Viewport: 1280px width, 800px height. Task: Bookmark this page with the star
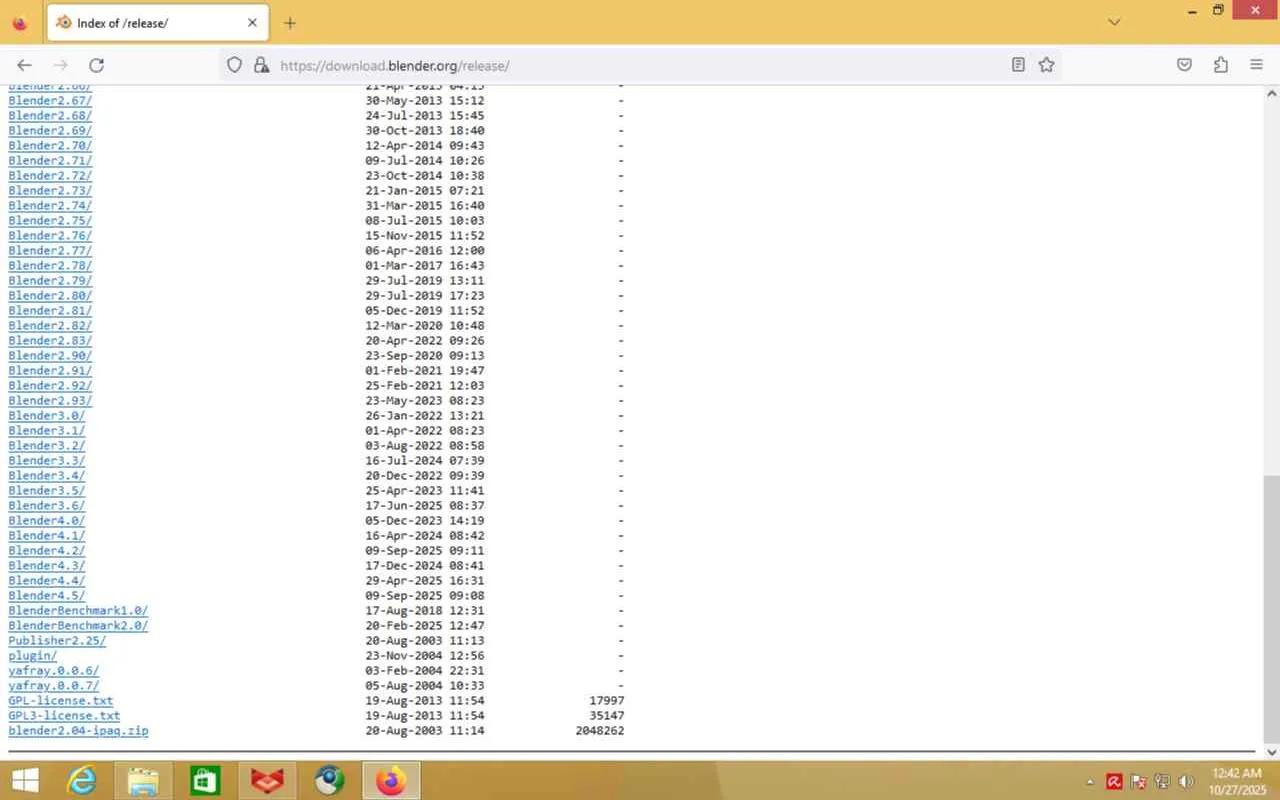(x=1046, y=65)
